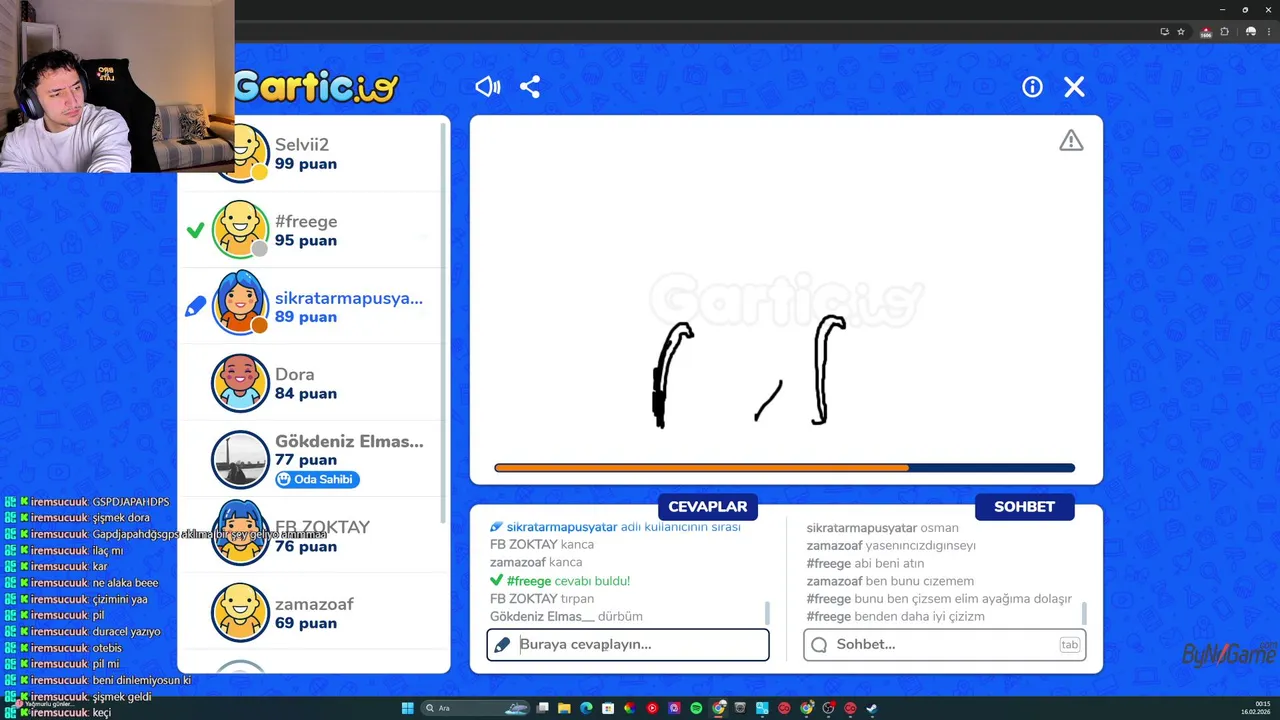Screen dimensions: 1280x720
Task: Open Spotify from taskbar
Action: coord(696,708)
